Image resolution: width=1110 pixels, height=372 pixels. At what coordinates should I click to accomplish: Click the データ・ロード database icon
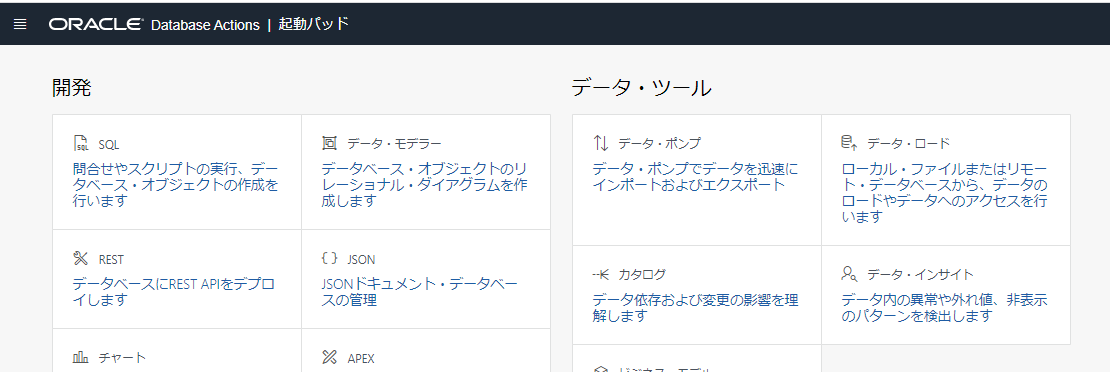point(849,143)
